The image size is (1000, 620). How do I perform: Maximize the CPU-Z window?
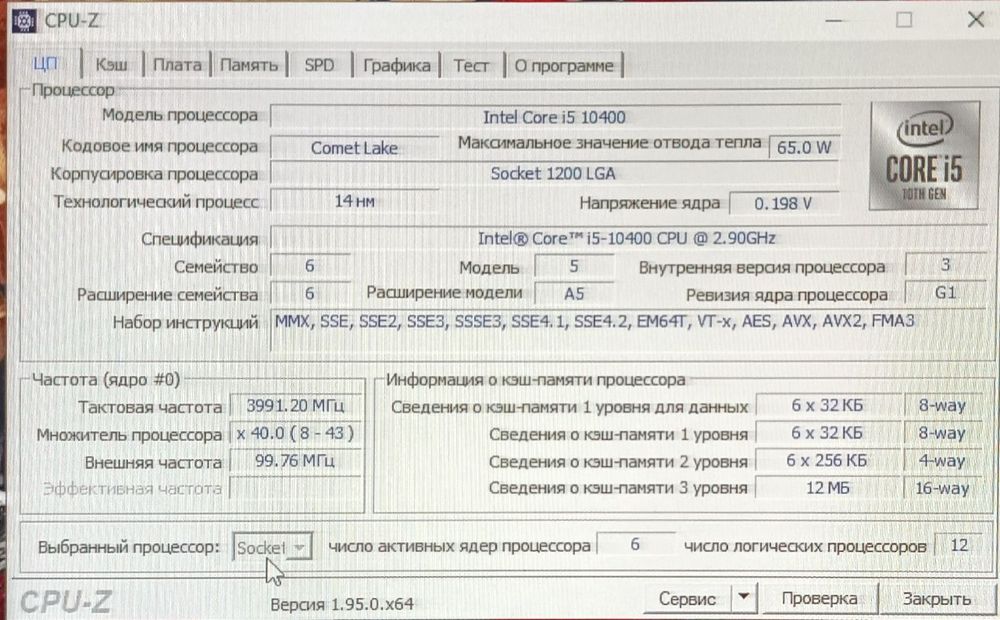tap(904, 20)
